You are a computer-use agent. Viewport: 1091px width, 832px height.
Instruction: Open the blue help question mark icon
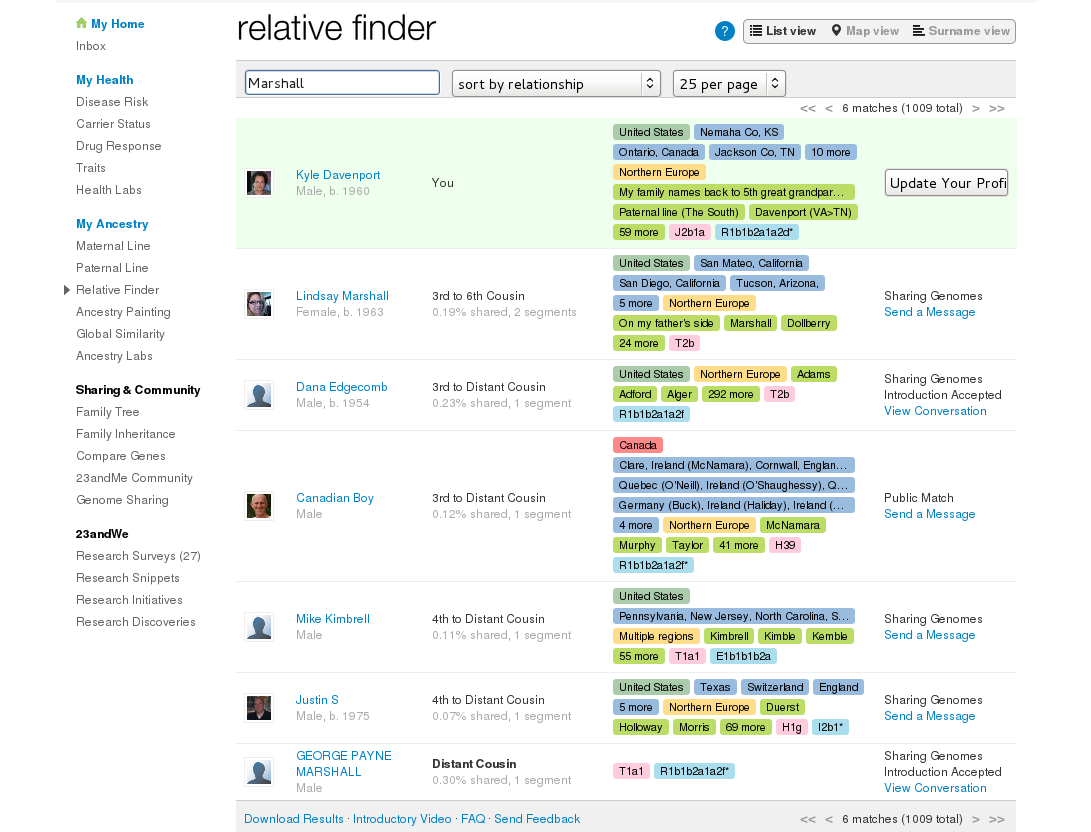point(724,31)
